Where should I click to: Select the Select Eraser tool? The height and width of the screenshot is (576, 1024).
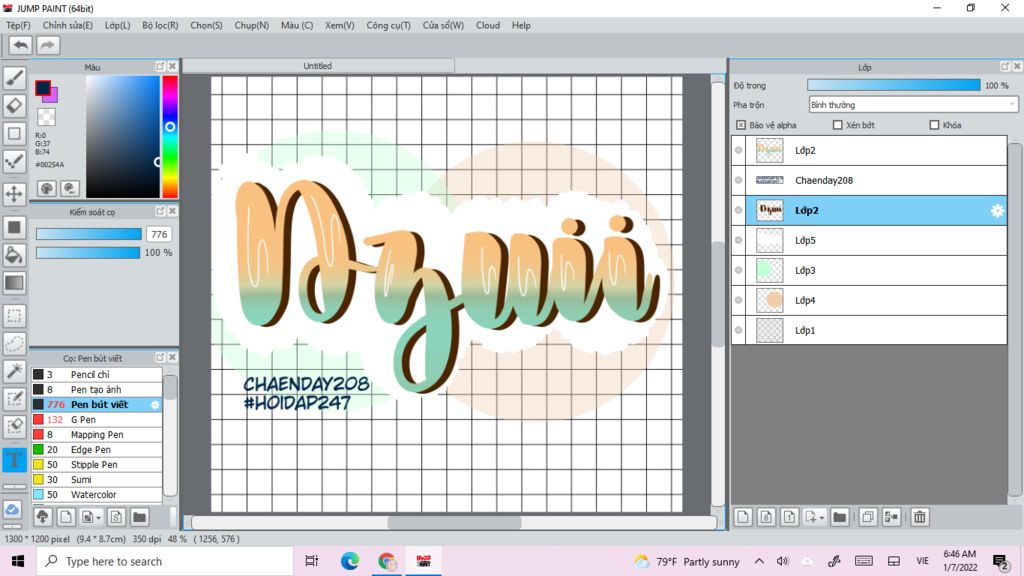14,427
